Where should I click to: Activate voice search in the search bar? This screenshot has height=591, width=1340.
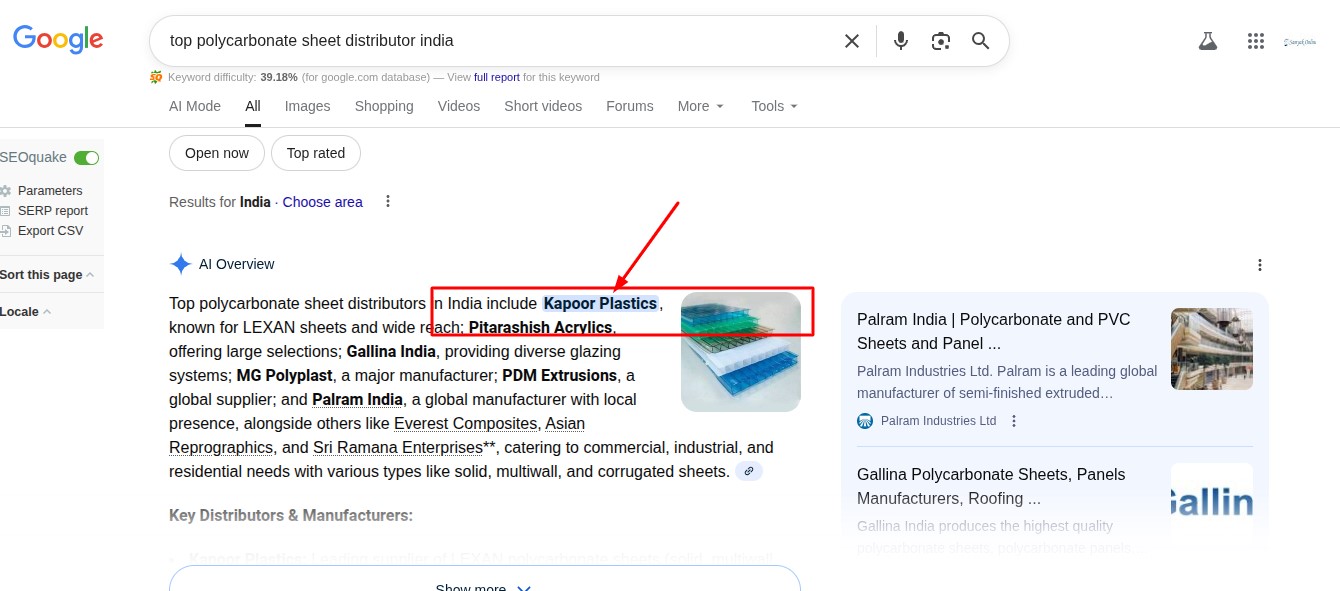pyautogui.click(x=900, y=40)
